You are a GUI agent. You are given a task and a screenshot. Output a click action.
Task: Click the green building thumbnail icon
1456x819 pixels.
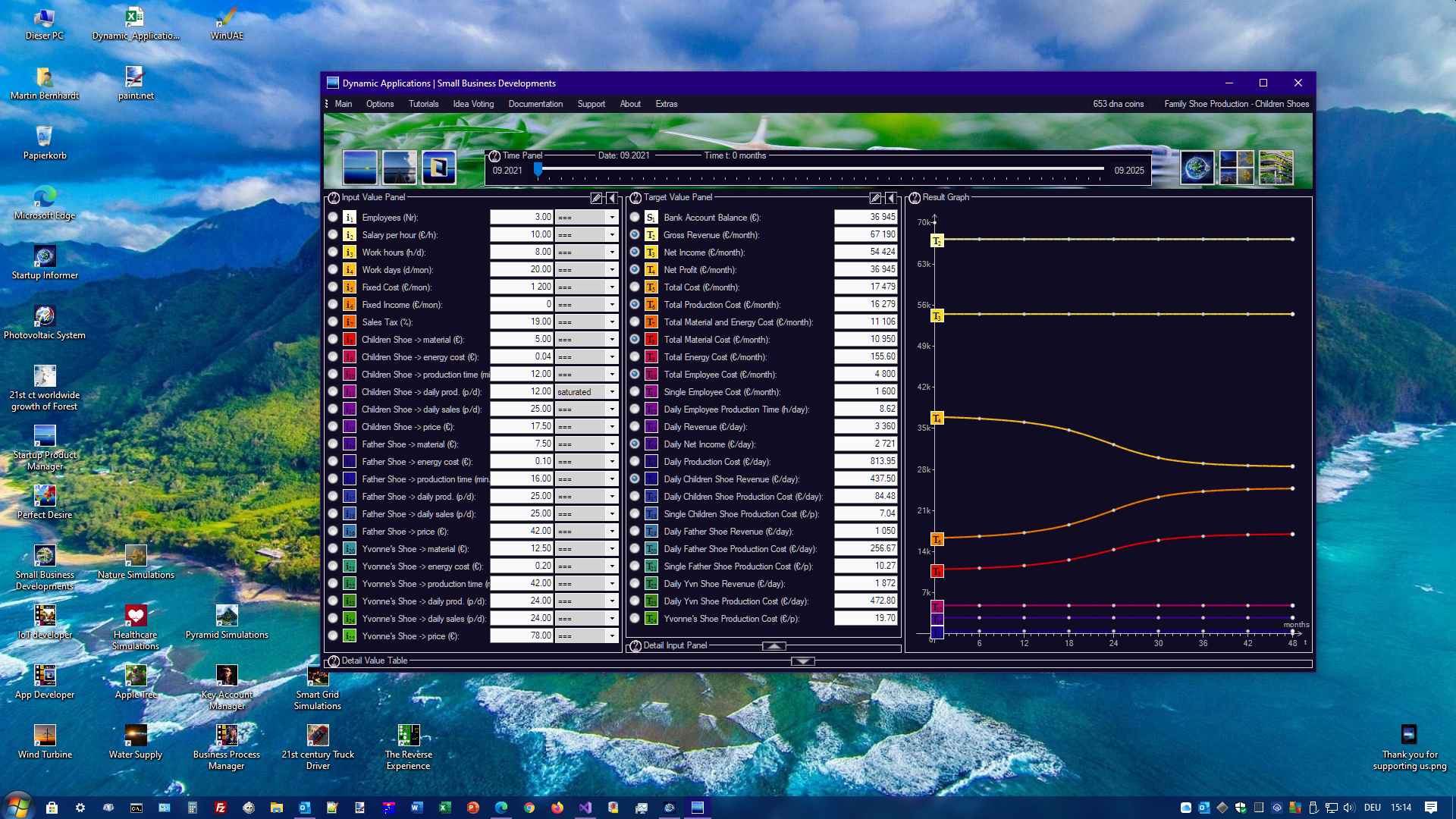[1276, 168]
